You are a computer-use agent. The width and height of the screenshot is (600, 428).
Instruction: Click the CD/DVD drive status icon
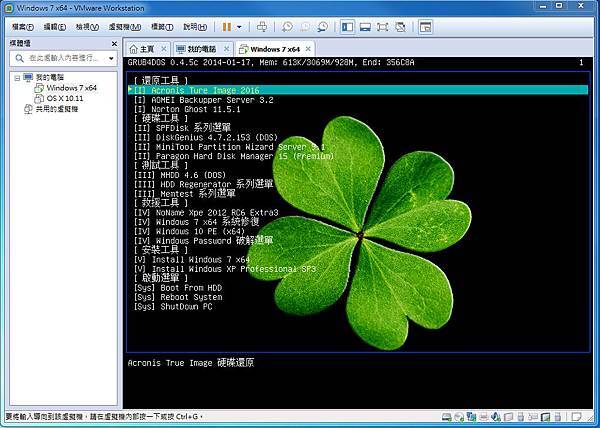tap(459, 417)
